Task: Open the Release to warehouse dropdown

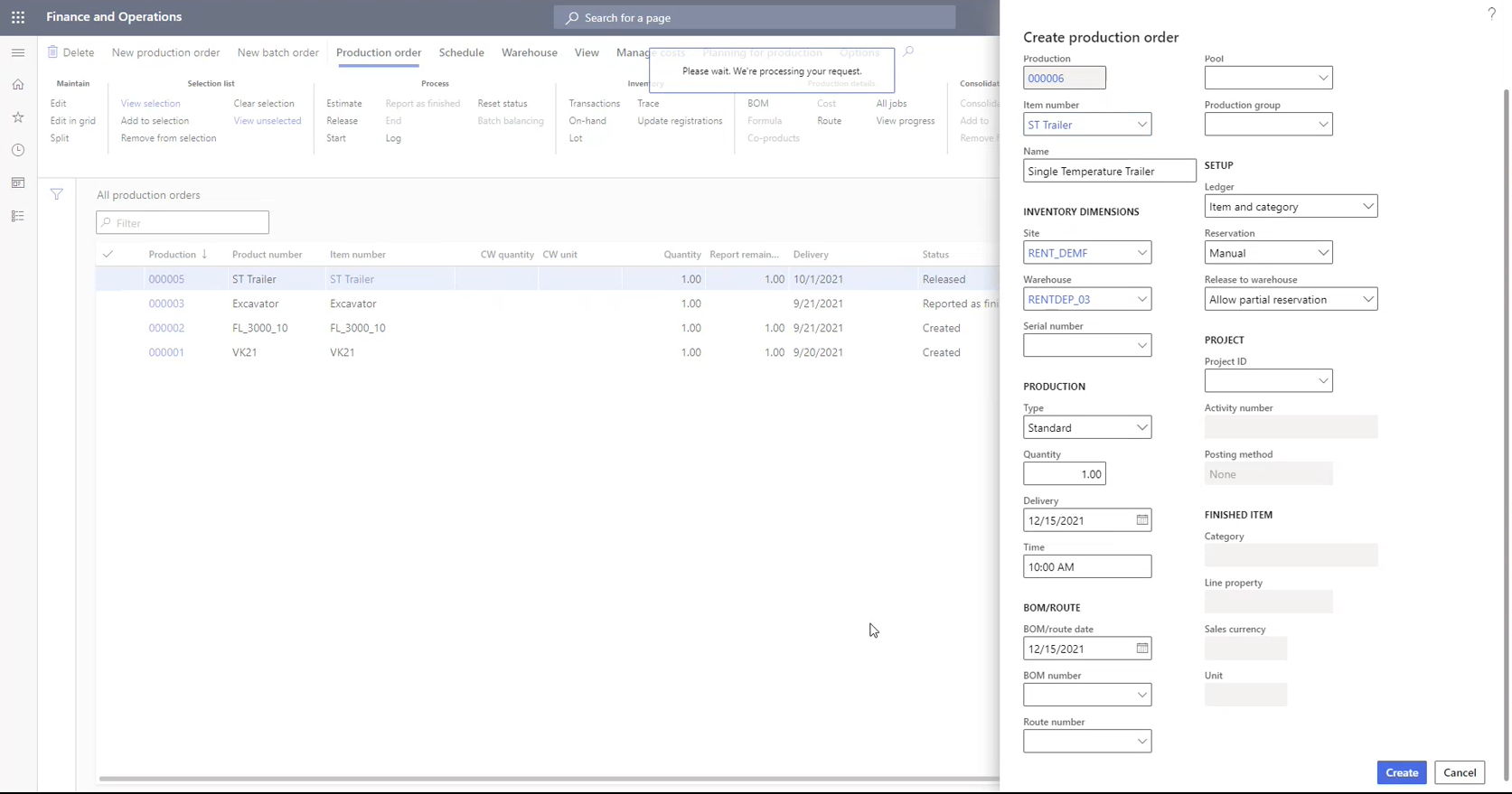Action: pyautogui.click(x=1368, y=299)
